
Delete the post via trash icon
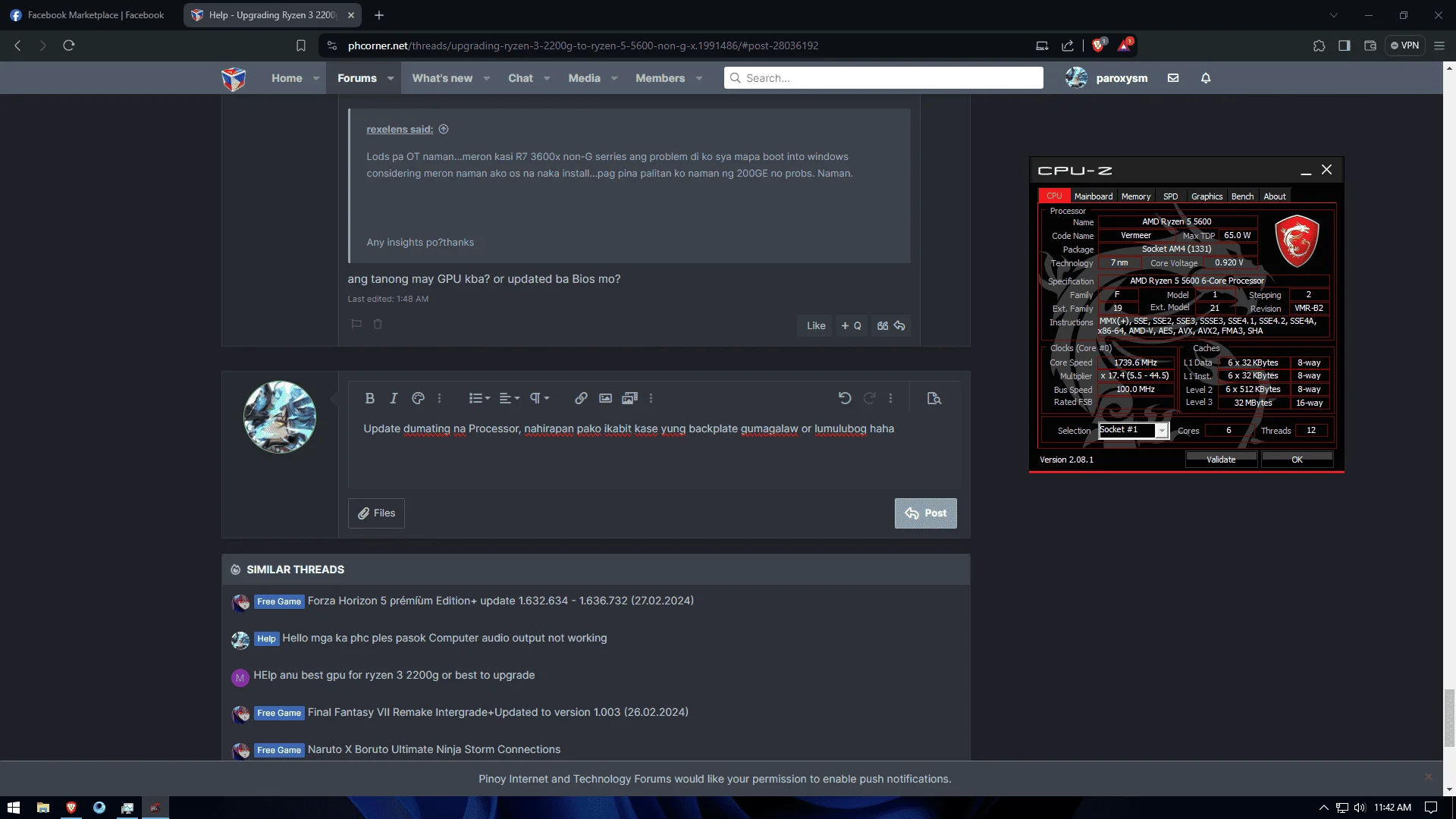tap(378, 325)
